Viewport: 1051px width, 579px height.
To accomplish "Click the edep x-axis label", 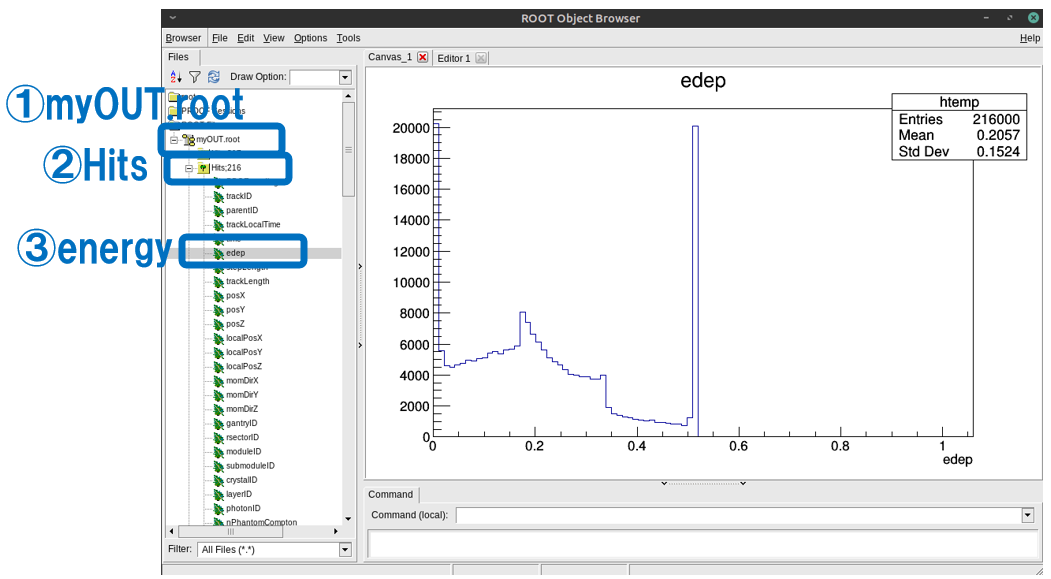I will tap(957, 460).
